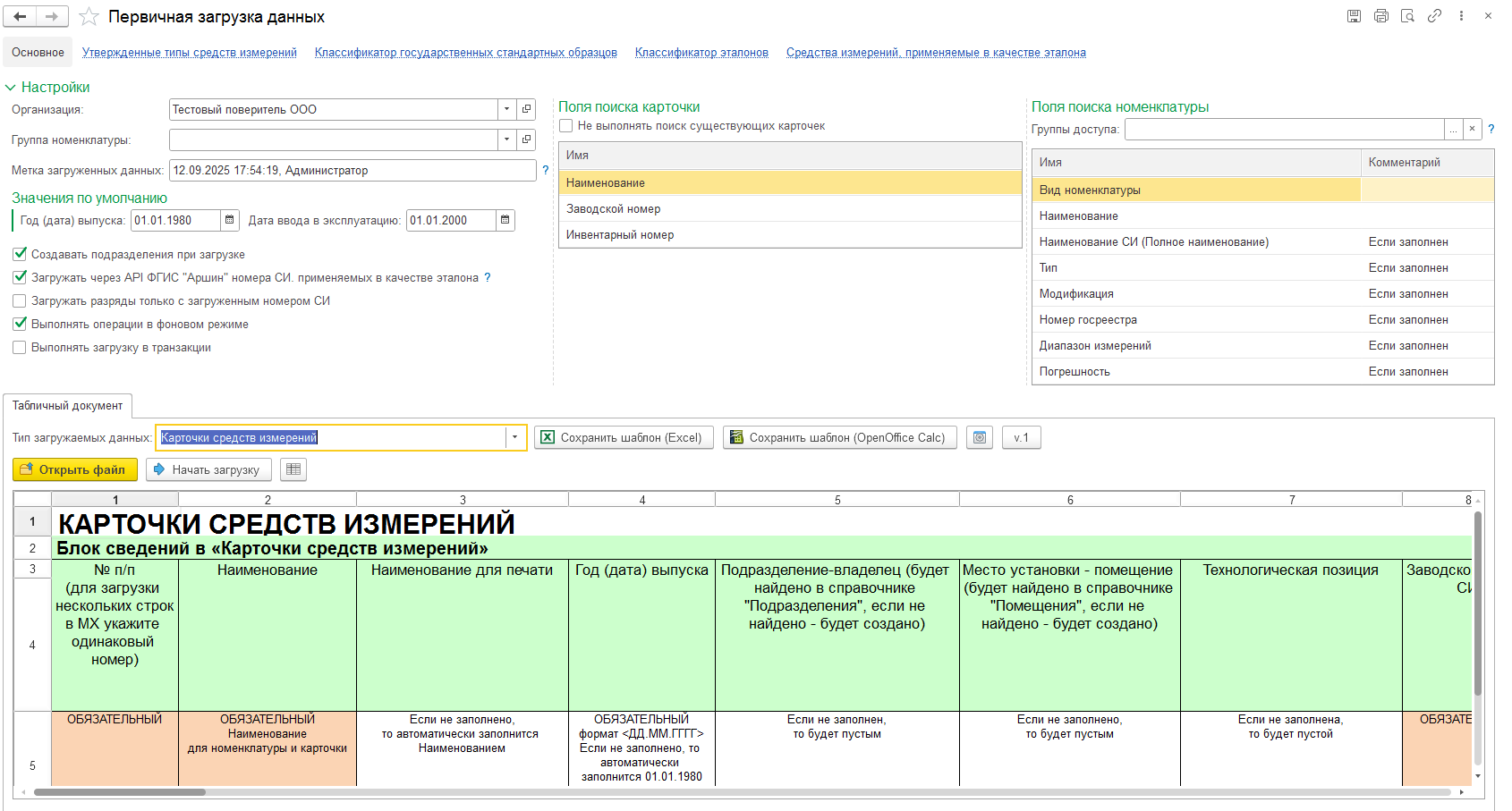Viewport: 1512px width, 811px height.
Task: Click the save icon in title bar
Action: pos(1354,16)
